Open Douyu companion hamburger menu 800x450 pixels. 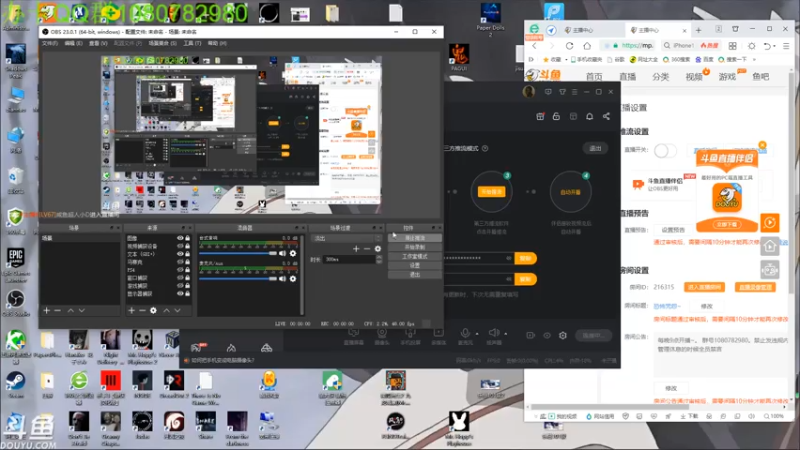(x=574, y=92)
